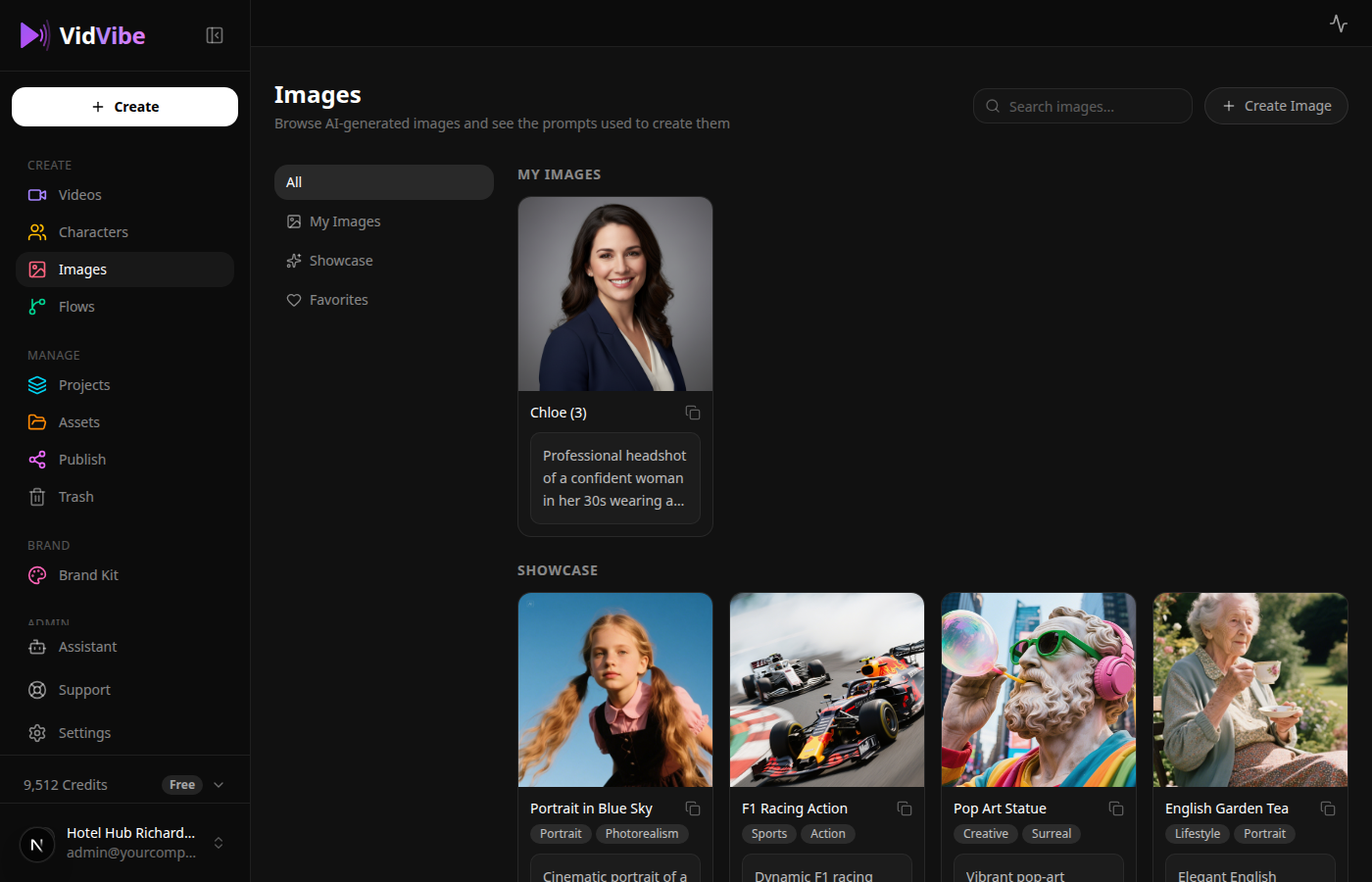Image resolution: width=1372 pixels, height=882 pixels.
Task: Go to Support
Action: click(124, 690)
